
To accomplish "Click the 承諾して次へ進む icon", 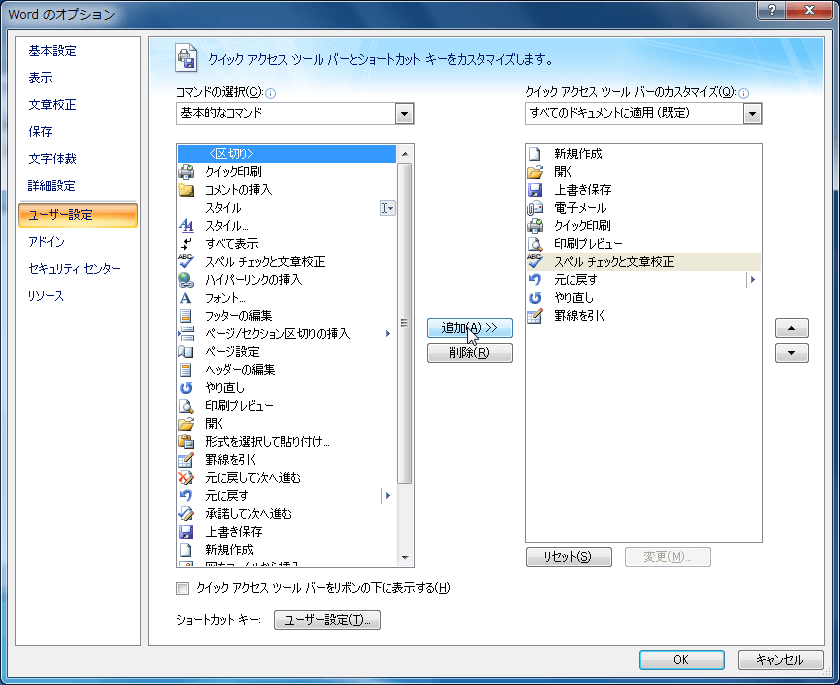I will click(186, 514).
